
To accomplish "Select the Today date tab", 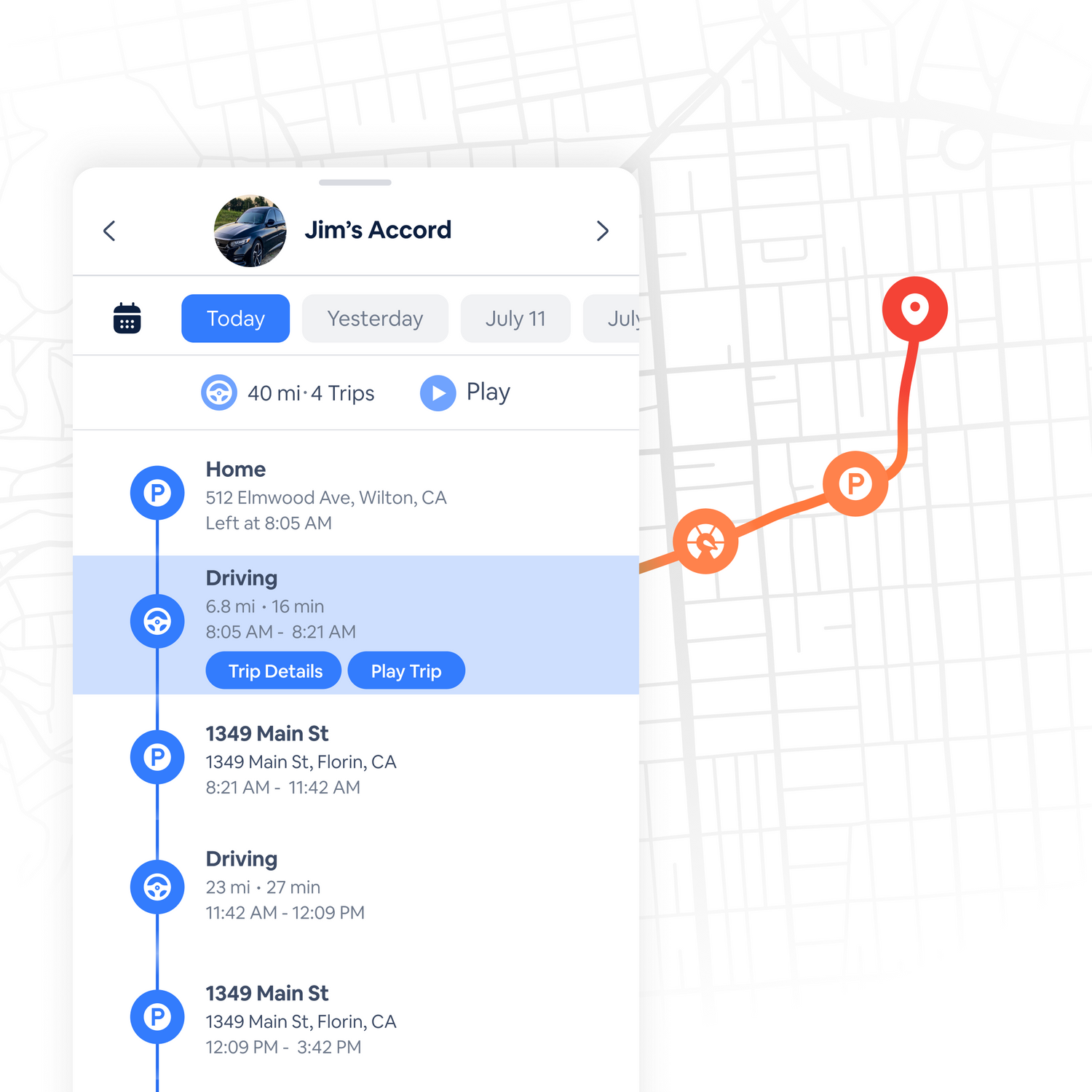I will coord(235,318).
